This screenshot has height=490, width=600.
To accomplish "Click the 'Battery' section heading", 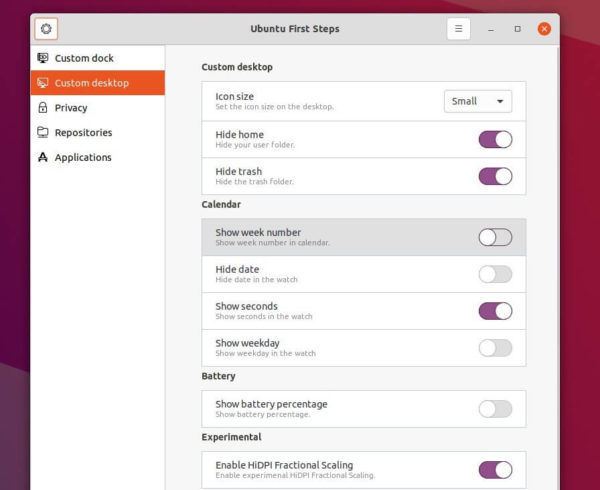I will coord(218,376).
